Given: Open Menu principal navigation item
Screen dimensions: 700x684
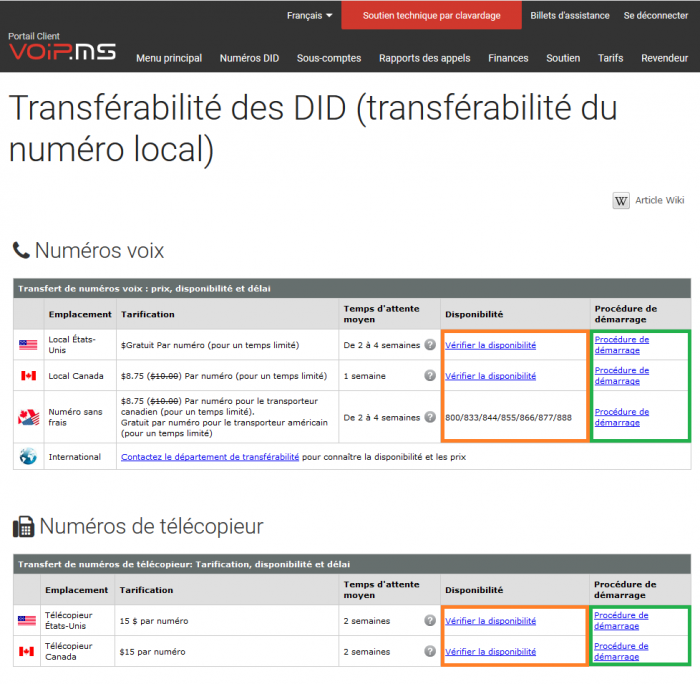Looking at the screenshot, I should coord(169,58).
